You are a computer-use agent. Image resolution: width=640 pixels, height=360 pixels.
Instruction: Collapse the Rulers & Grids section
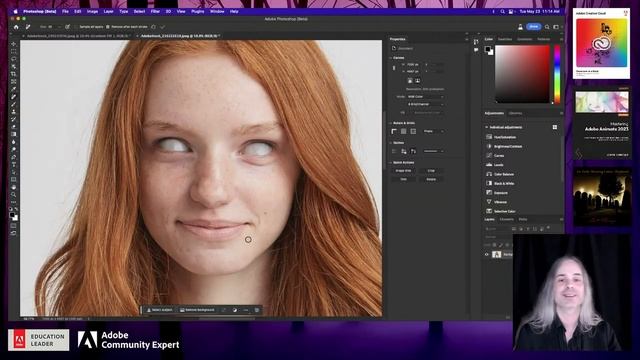[x=391, y=123]
